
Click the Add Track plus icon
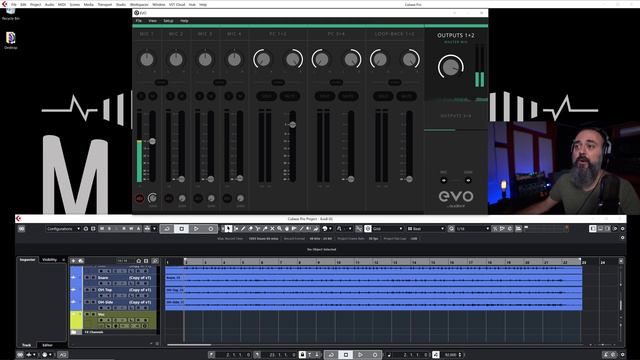point(73,260)
